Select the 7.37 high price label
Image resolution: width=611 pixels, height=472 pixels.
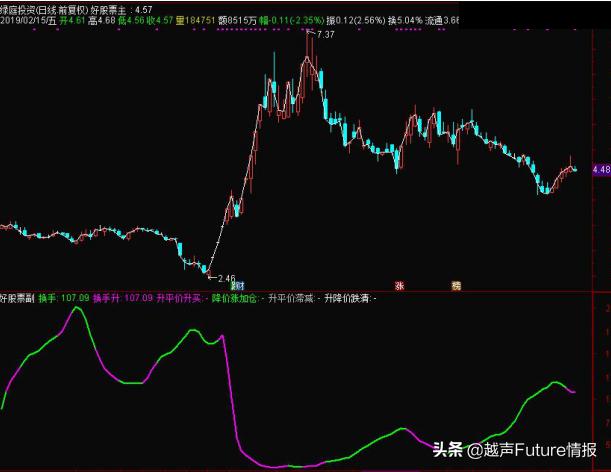point(326,35)
